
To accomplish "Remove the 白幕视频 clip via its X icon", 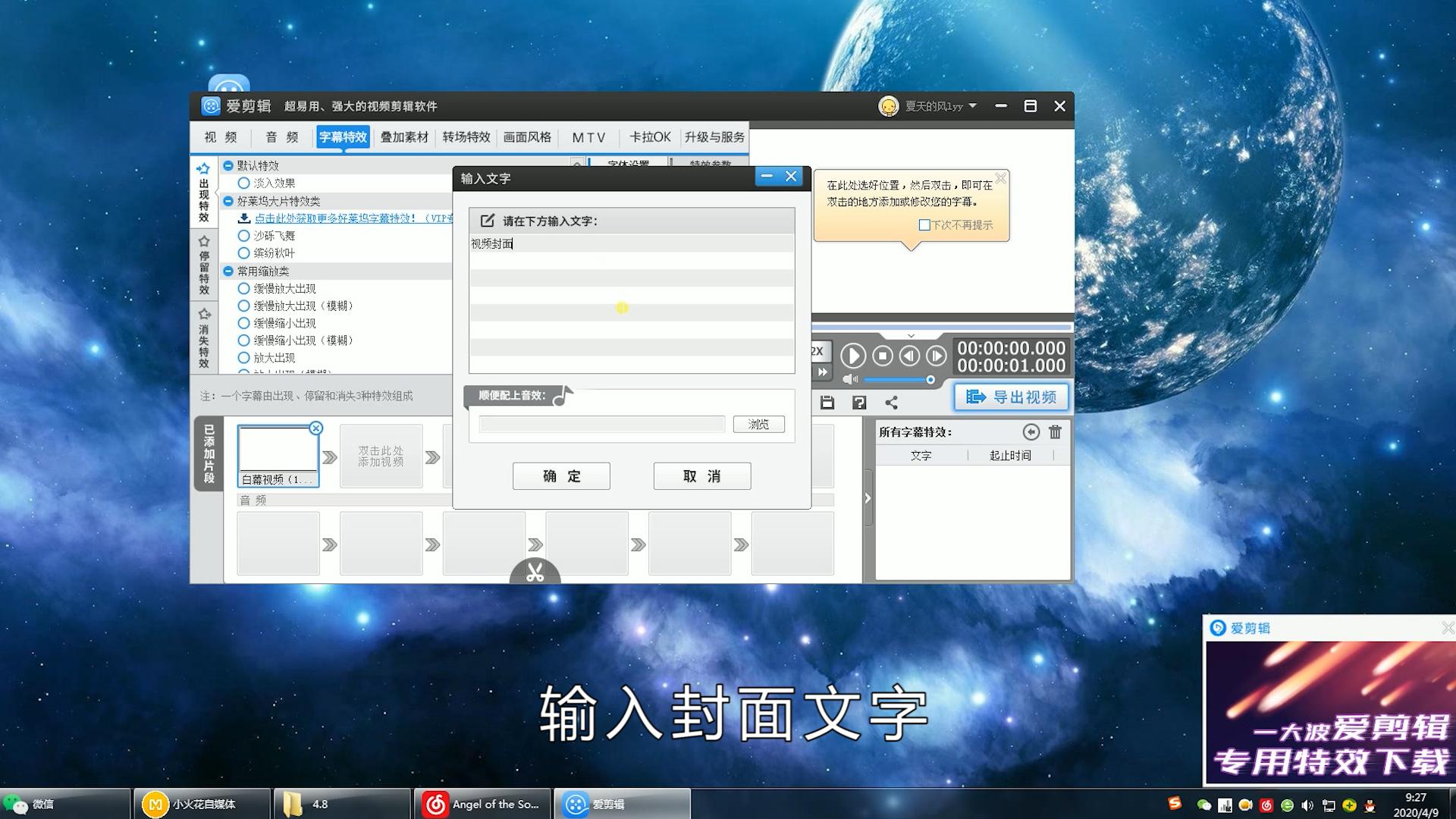I will pyautogui.click(x=316, y=428).
